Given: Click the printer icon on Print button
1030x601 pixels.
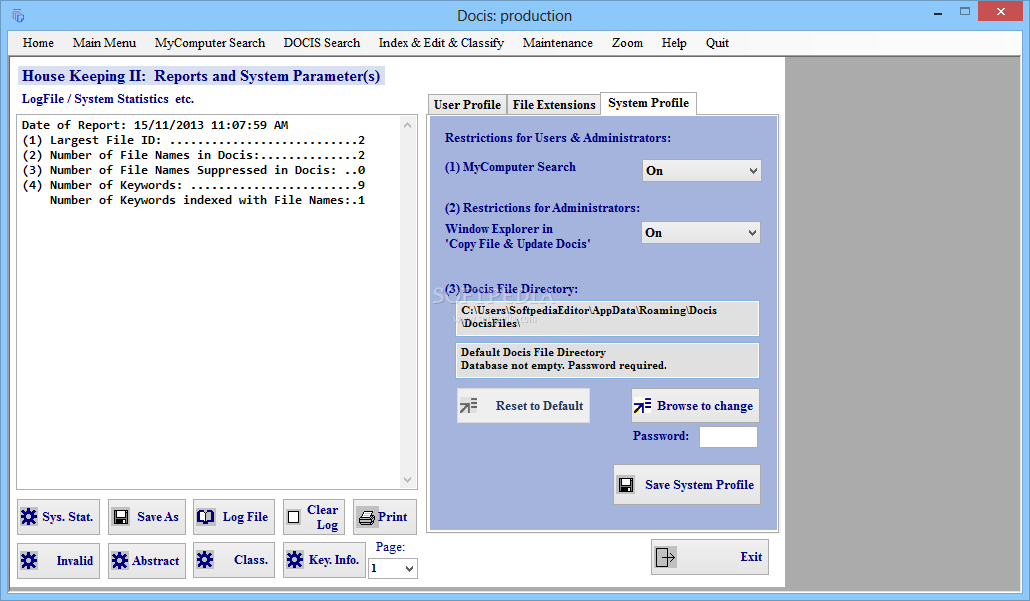Looking at the screenshot, I should tap(367, 518).
